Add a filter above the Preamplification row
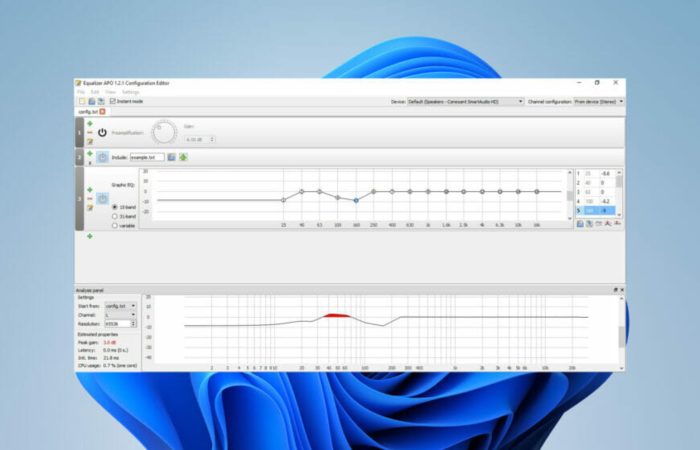This screenshot has height=450, width=700. click(90, 124)
